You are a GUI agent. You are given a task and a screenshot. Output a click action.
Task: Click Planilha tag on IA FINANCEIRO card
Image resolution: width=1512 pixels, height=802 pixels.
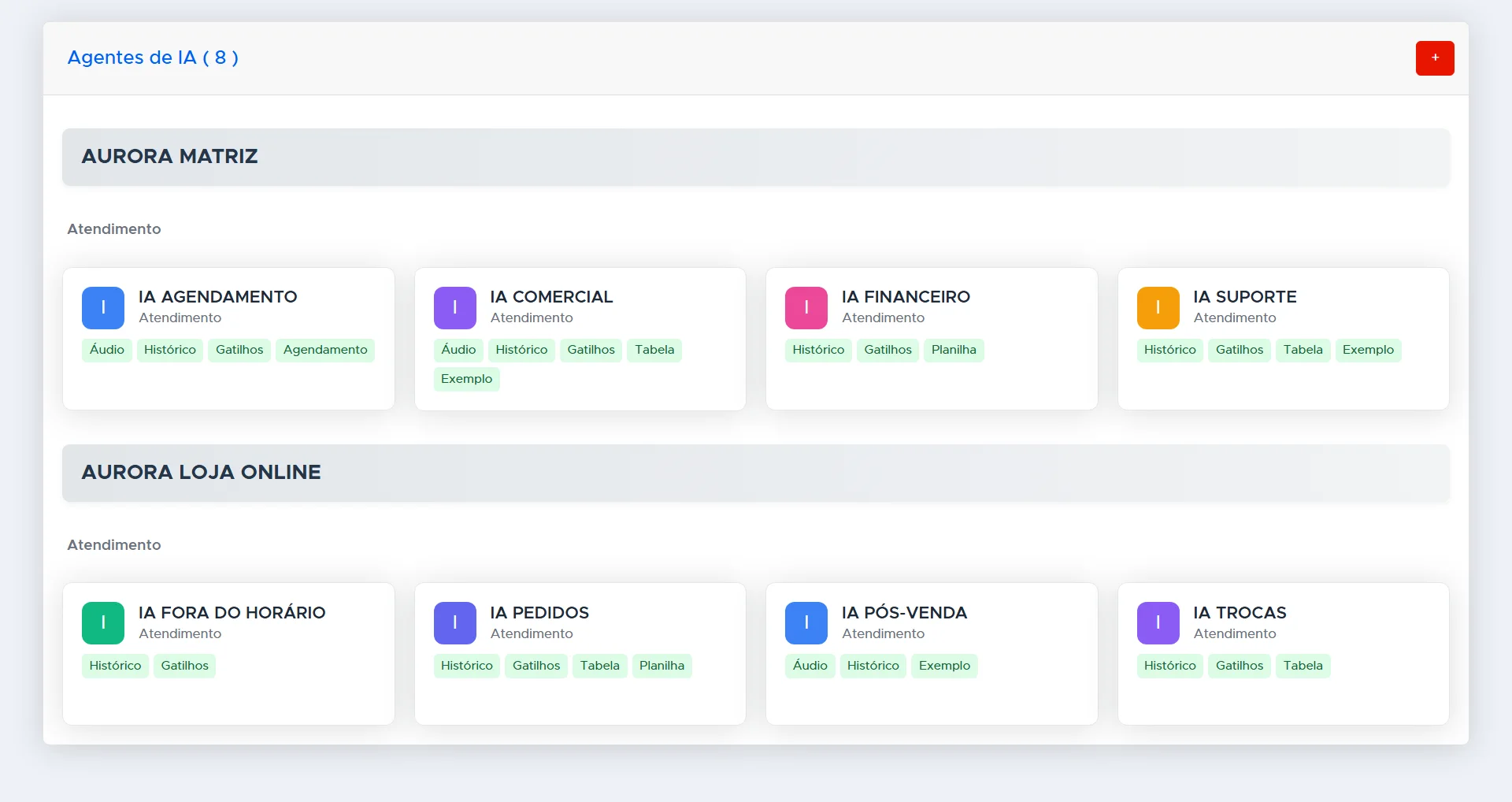point(954,350)
